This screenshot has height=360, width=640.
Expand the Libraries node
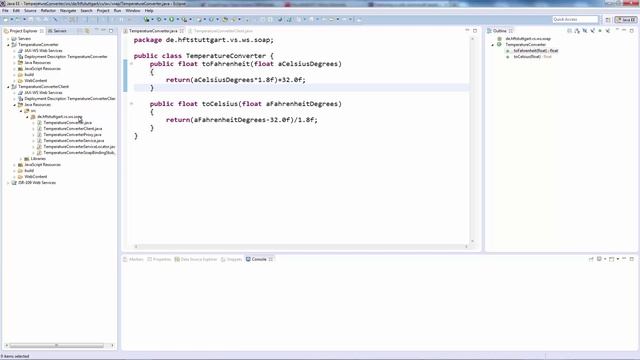(x=21, y=159)
